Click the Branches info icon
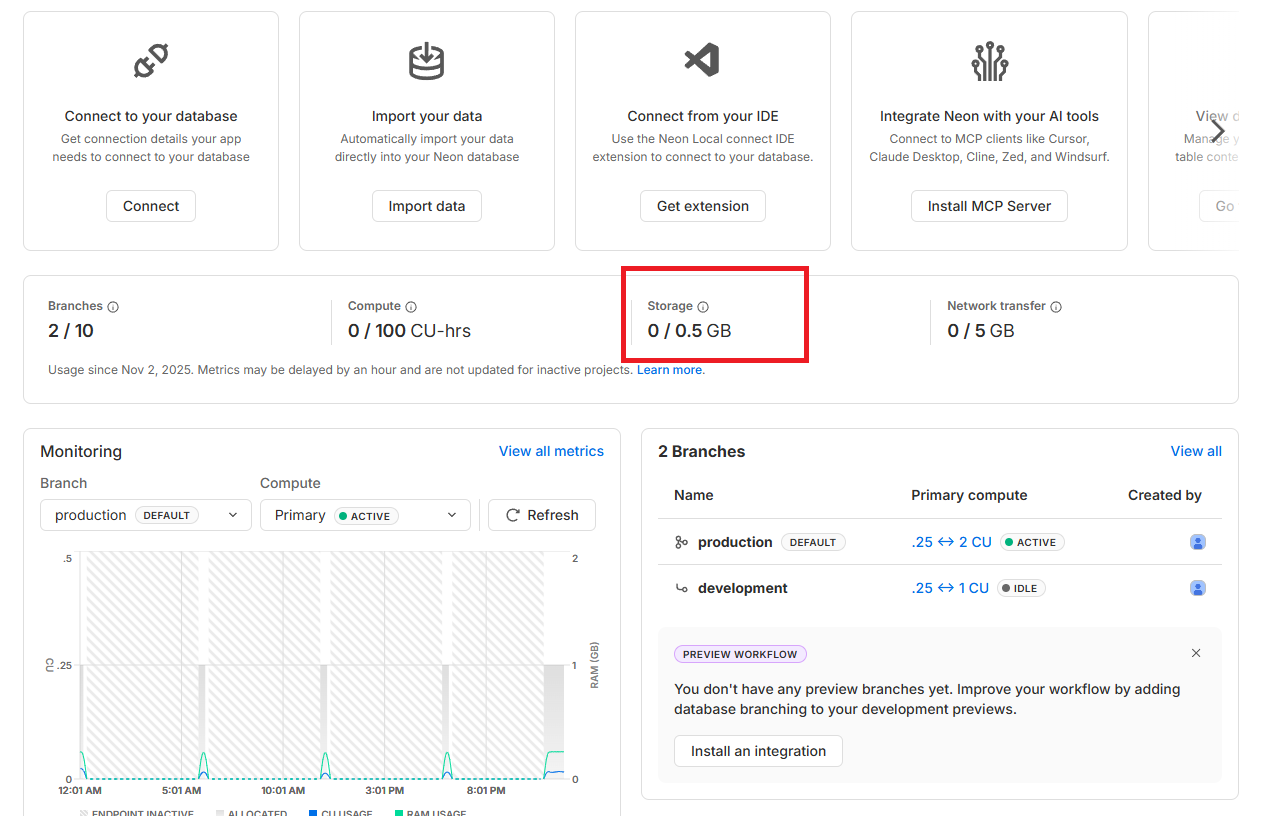Image resolution: width=1261 pixels, height=816 pixels. point(113,307)
